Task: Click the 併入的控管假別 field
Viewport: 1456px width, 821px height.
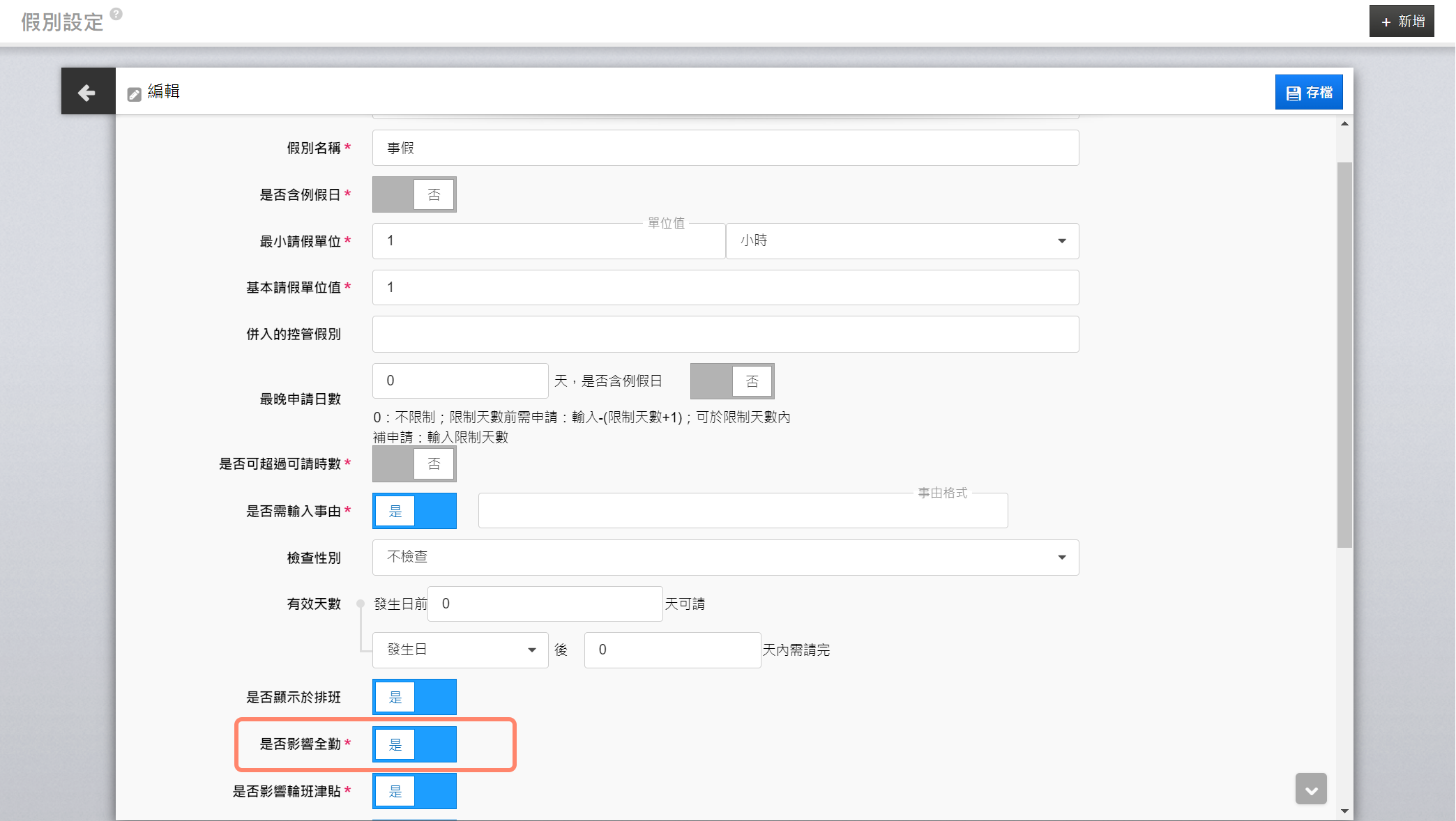Action: coord(725,335)
